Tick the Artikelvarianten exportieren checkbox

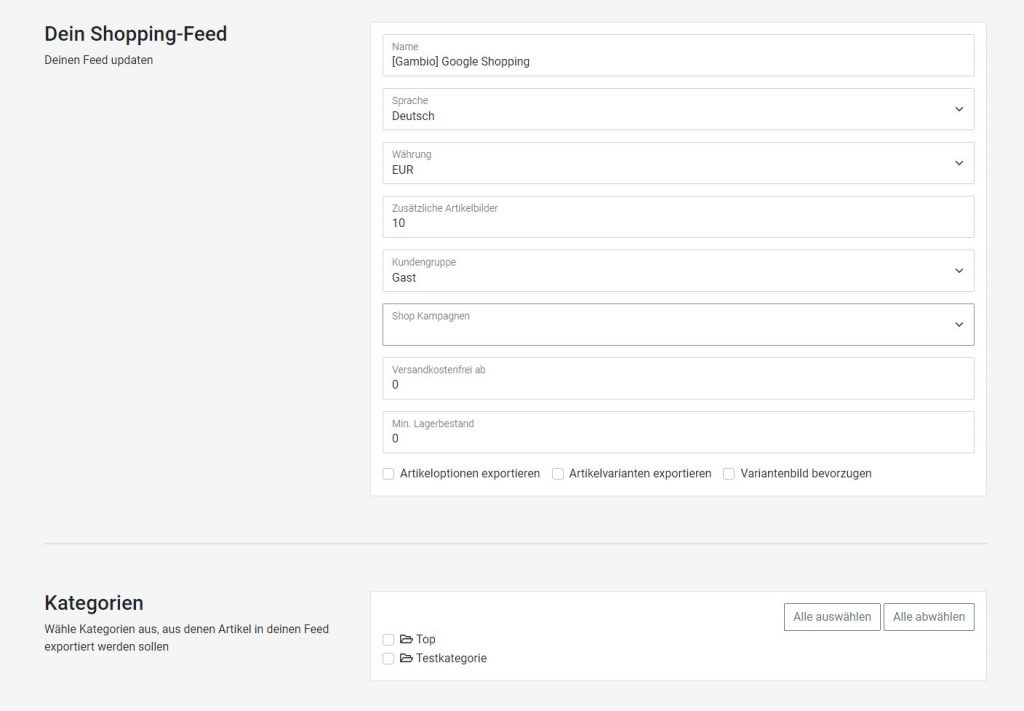pos(558,473)
